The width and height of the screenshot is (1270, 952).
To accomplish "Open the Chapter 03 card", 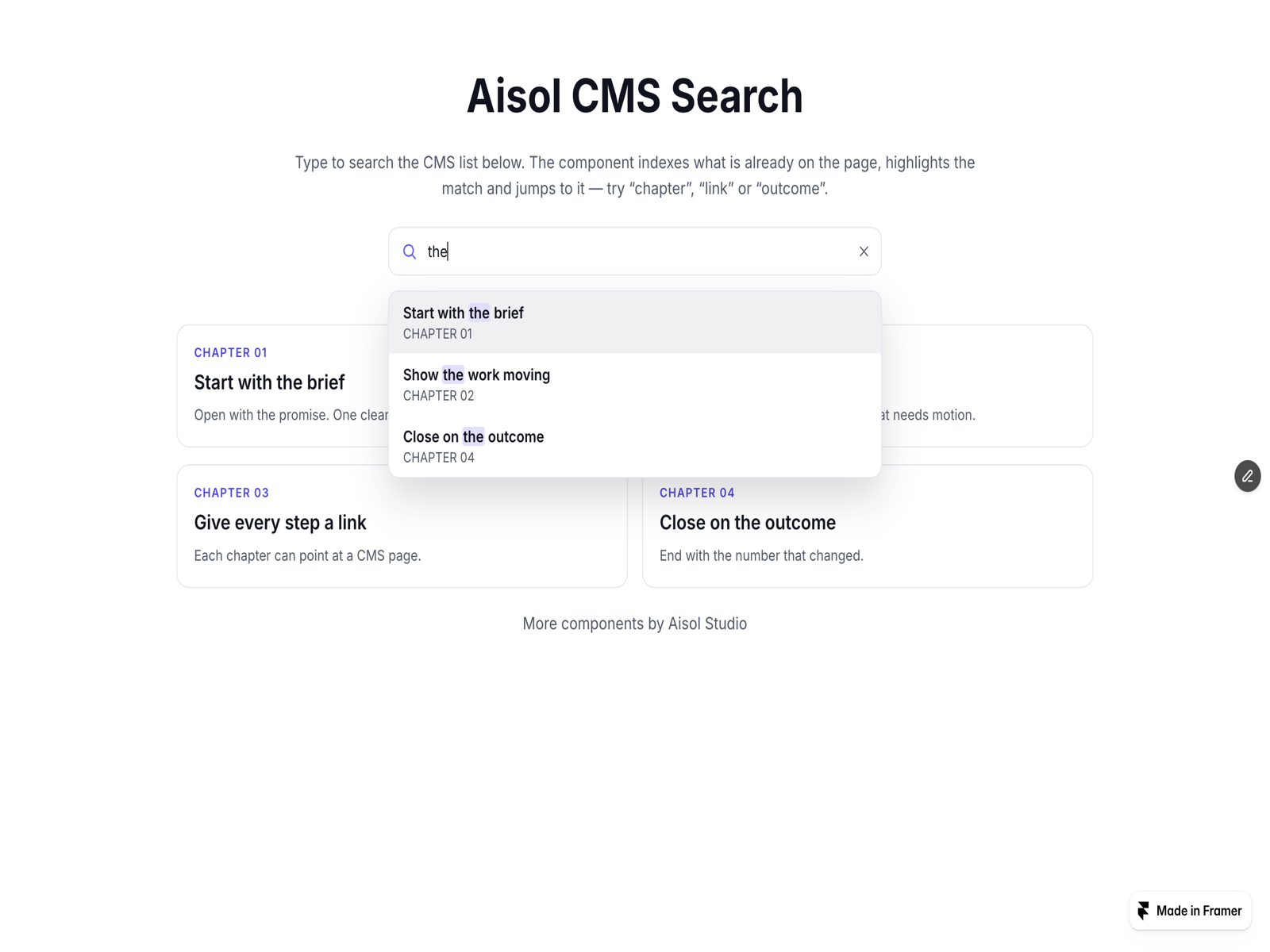I will (x=402, y=526).
